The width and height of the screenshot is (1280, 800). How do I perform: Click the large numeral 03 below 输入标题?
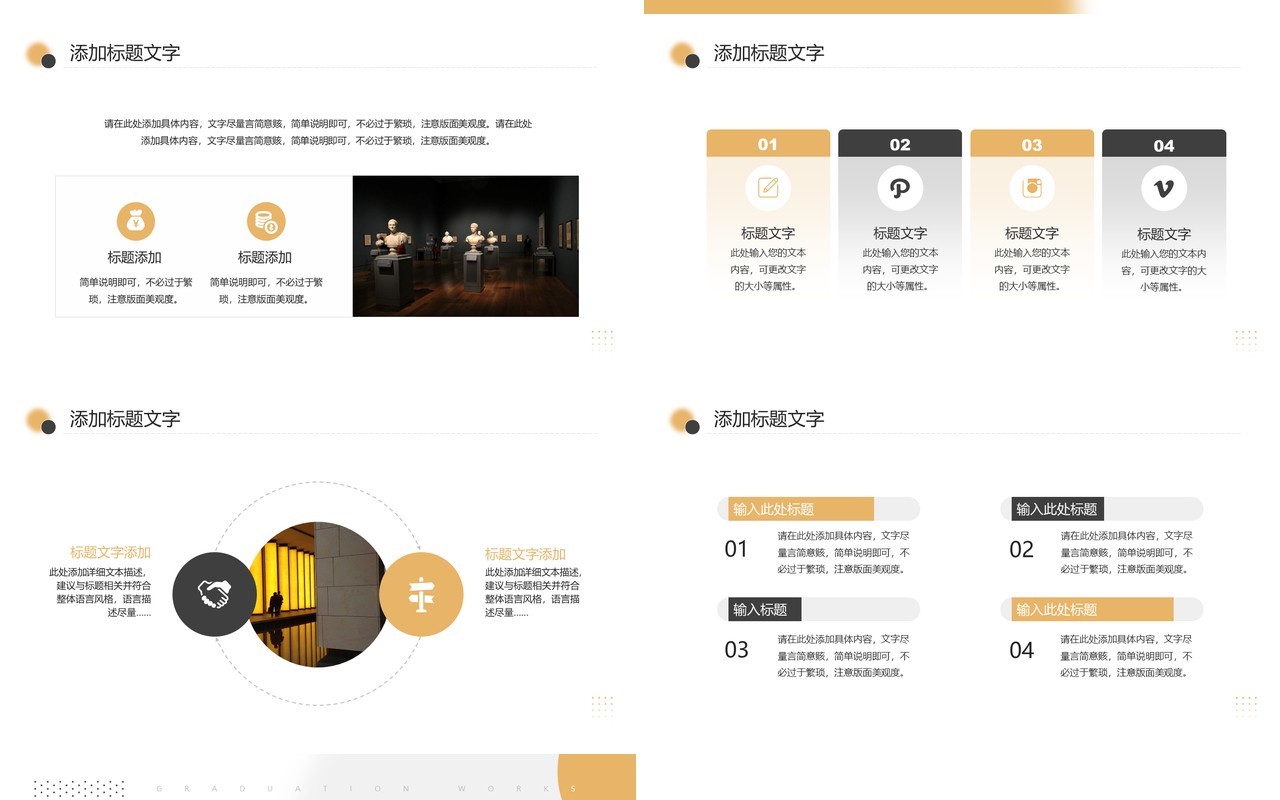pos(736,650)
